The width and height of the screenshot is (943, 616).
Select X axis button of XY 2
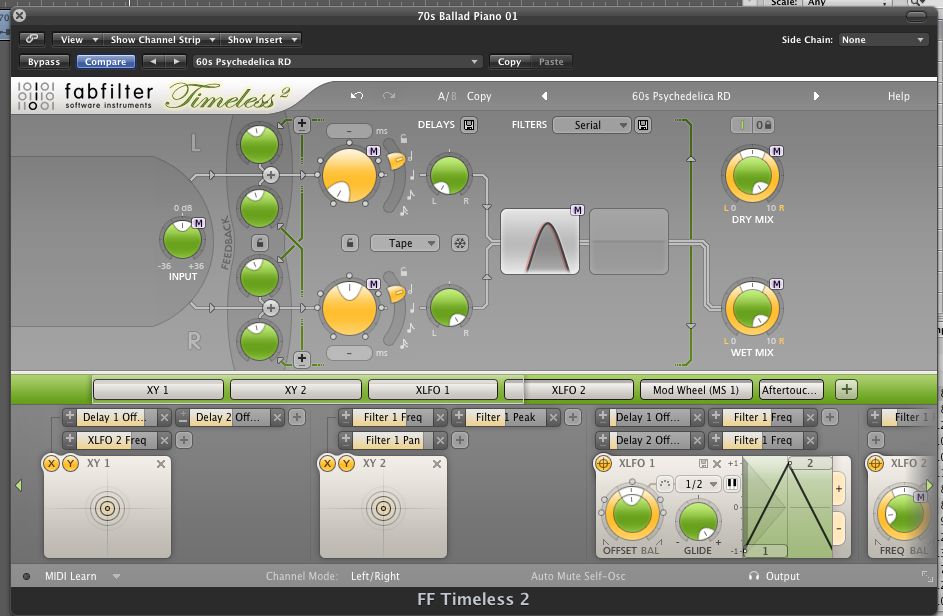coord(327,463)
